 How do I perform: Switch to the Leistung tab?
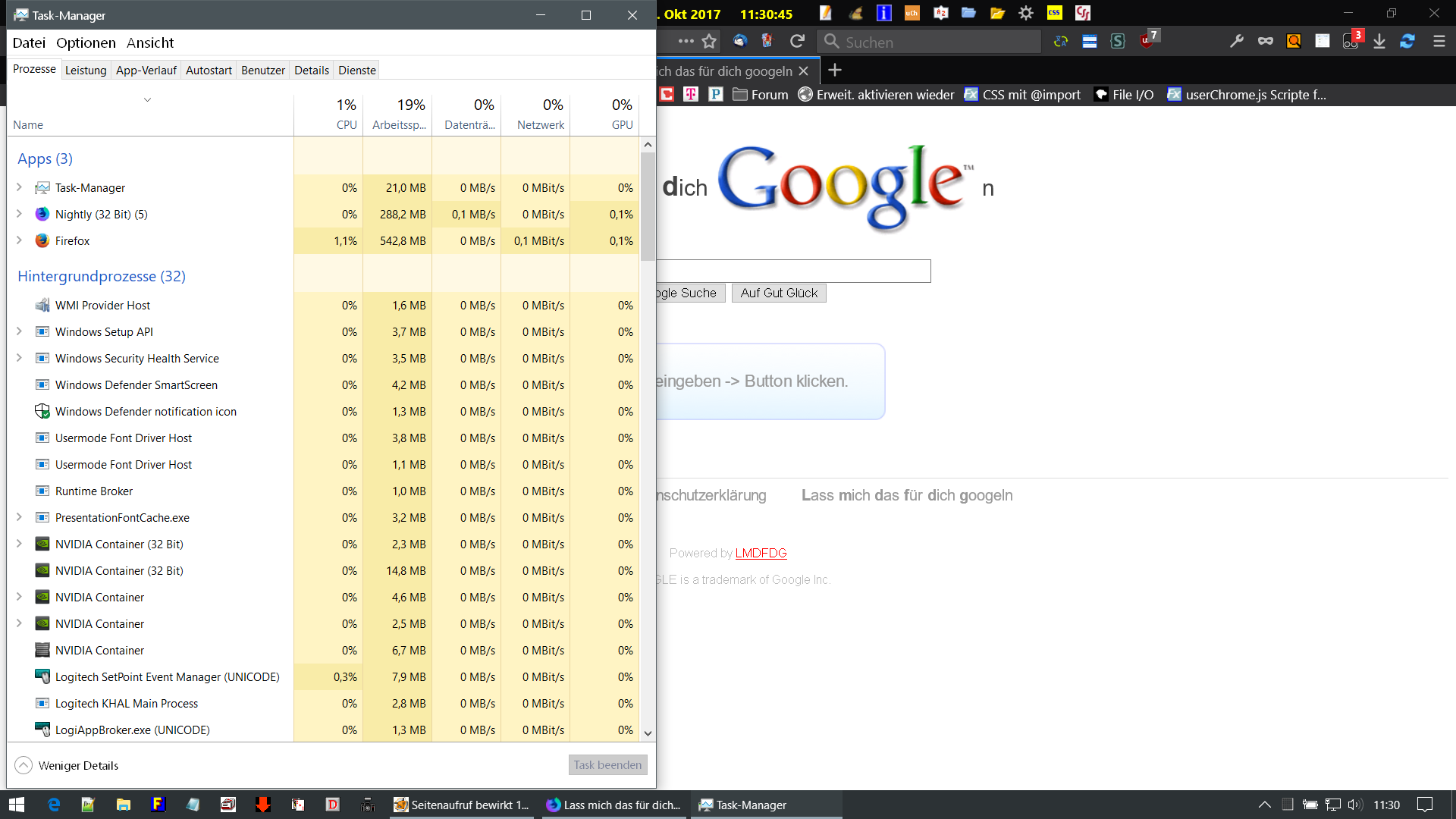click(x=86, y=71)
